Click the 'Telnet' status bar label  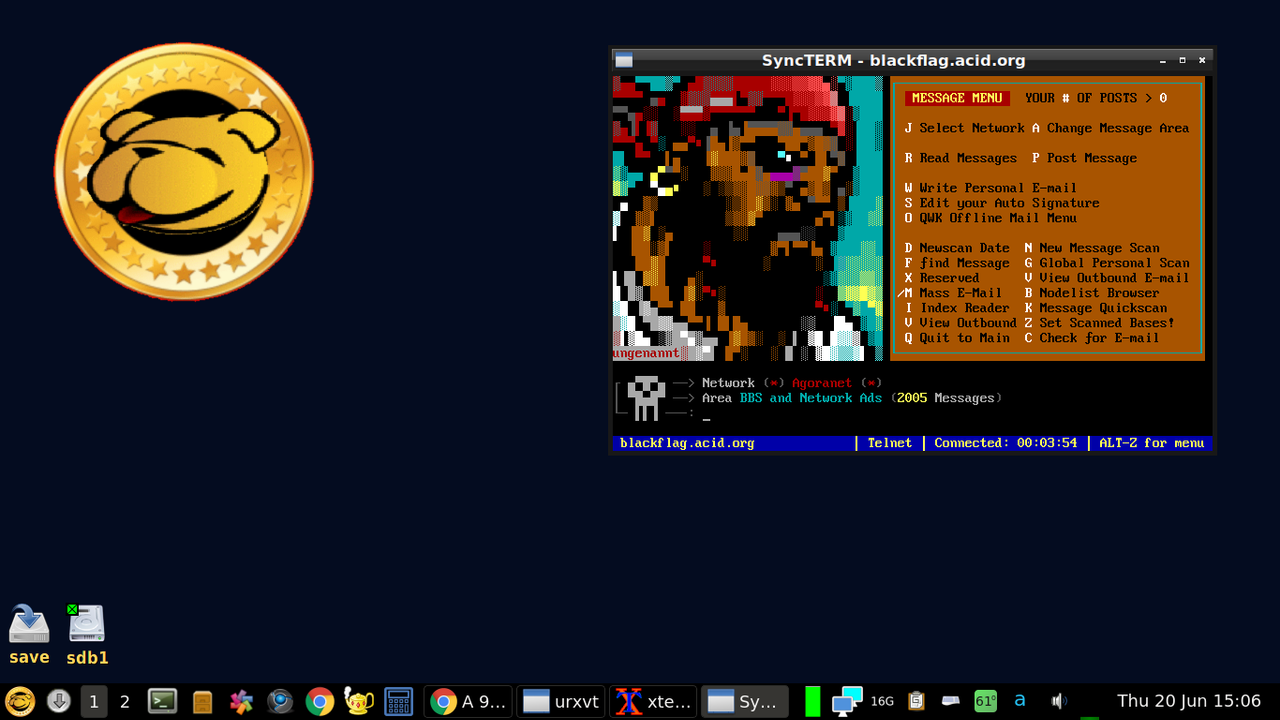(x=889, y=443)
